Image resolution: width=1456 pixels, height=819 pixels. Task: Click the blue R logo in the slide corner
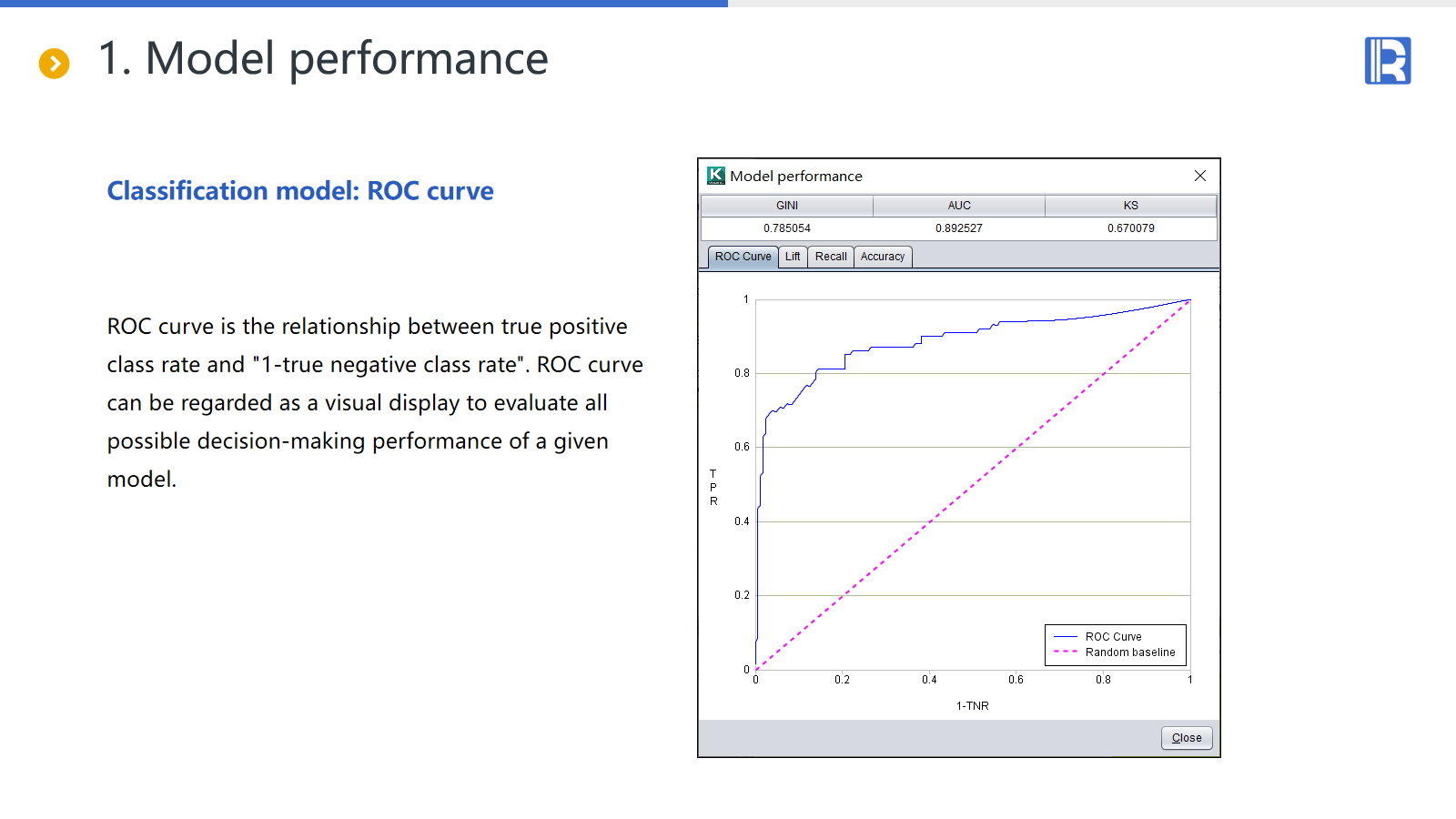coord(1387,61)
